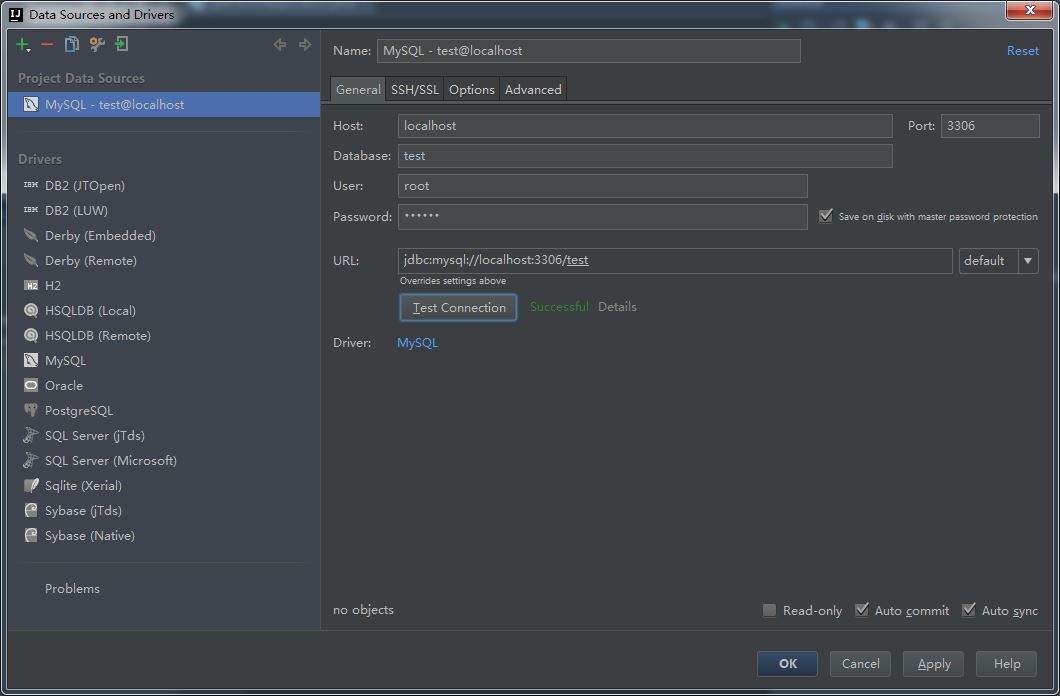Open the URL type default dropdown
The image size is (1060, 696).
point(998,261)
